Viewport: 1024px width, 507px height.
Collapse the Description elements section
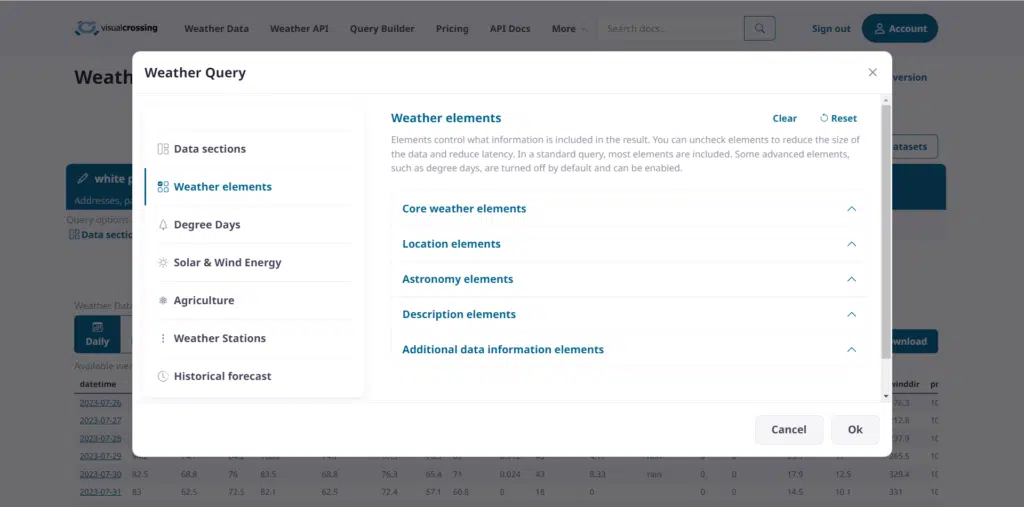852,314
